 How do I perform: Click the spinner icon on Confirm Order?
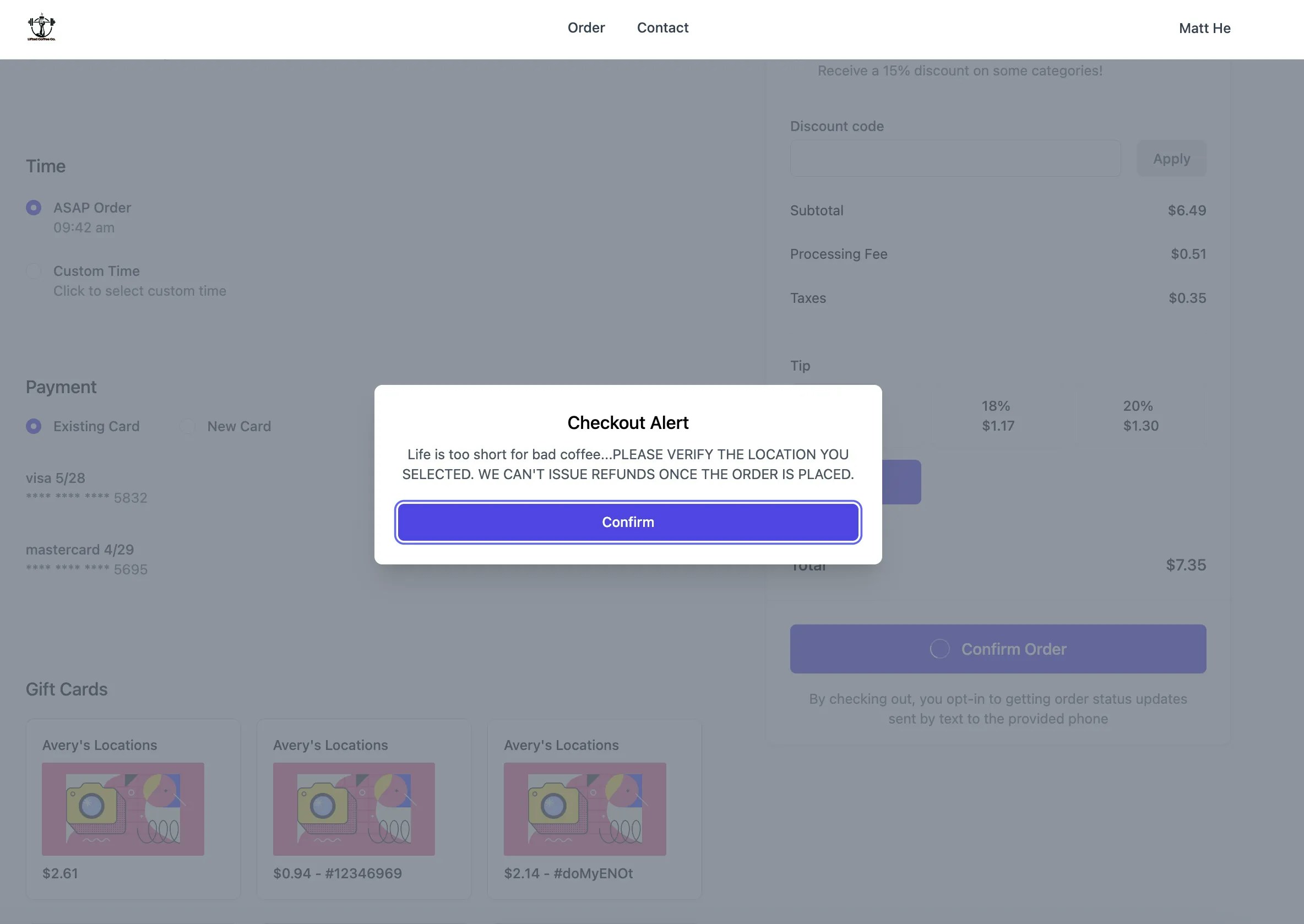(939, 649)
